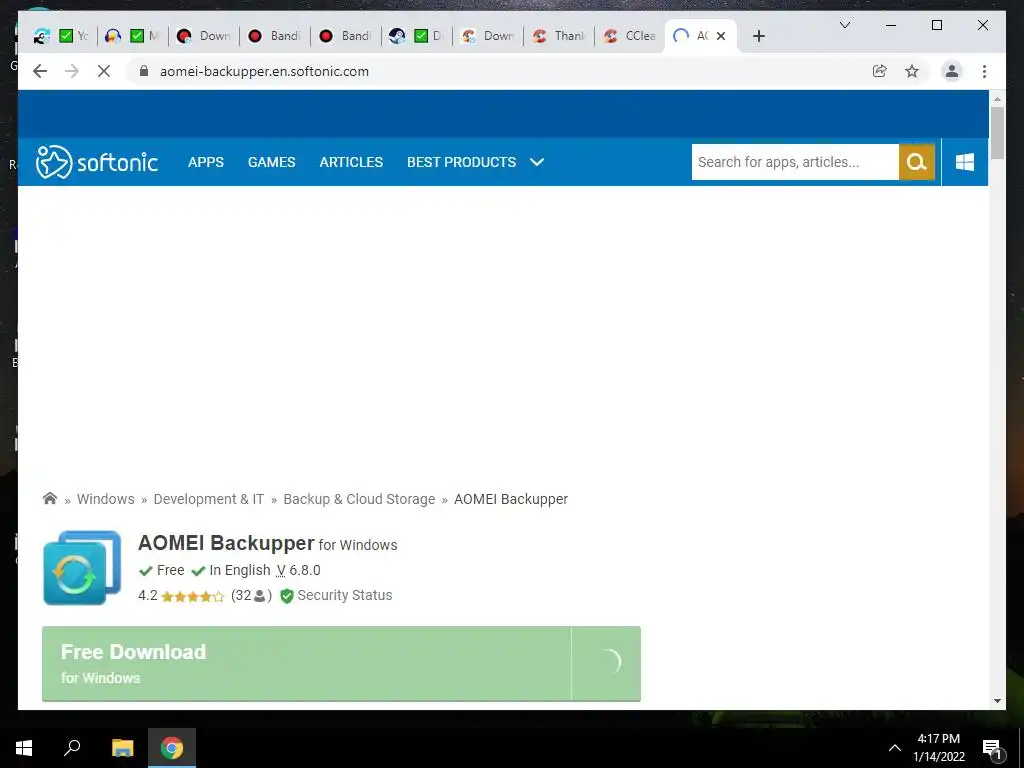The width and height of the screenshot is (1024, 768).
Task: Switch to the first Bandicam tab
Action: click(275, 36)
